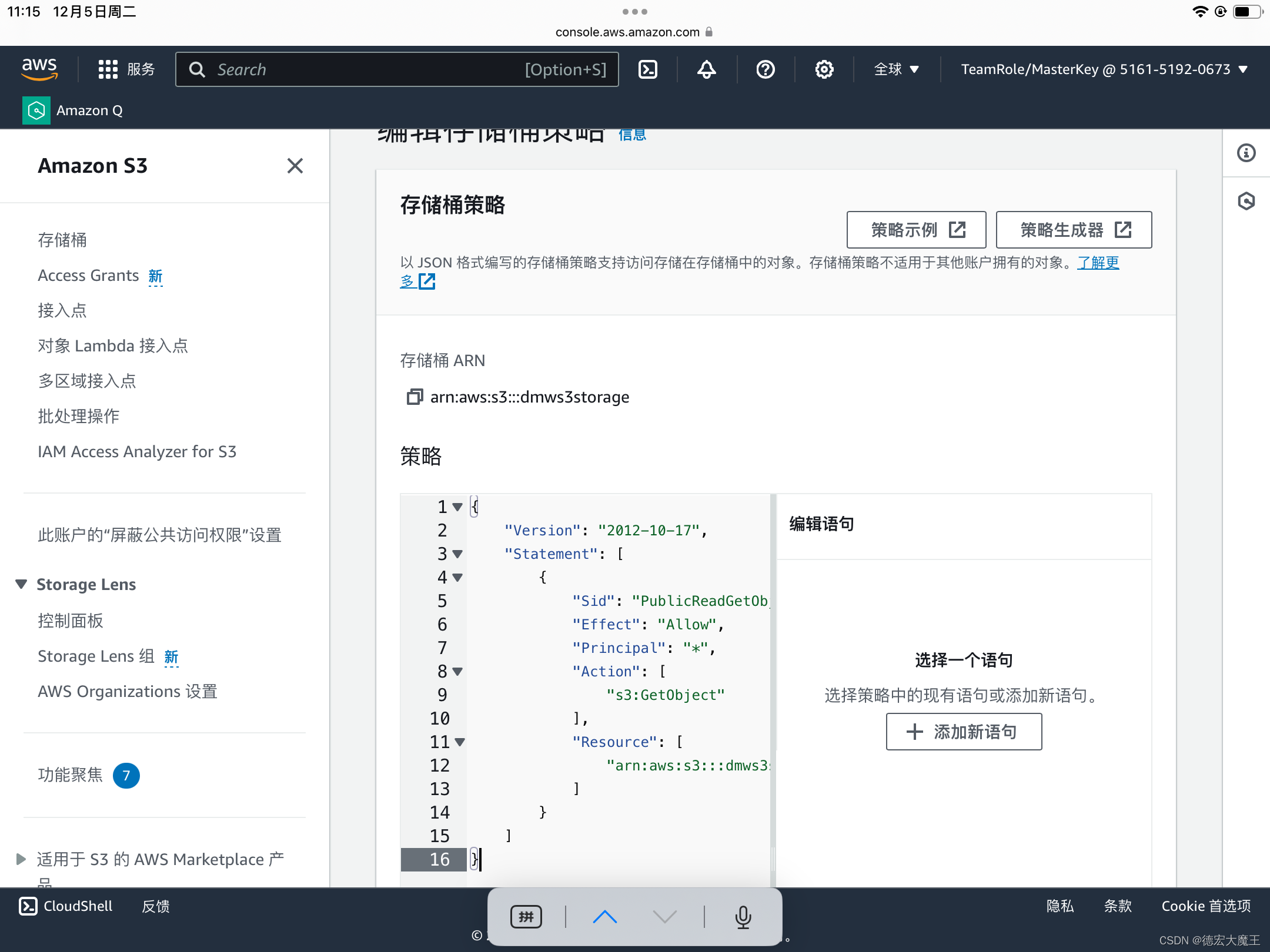
Task: Open CloudShell in the footer
Action: tap(66, 906)
